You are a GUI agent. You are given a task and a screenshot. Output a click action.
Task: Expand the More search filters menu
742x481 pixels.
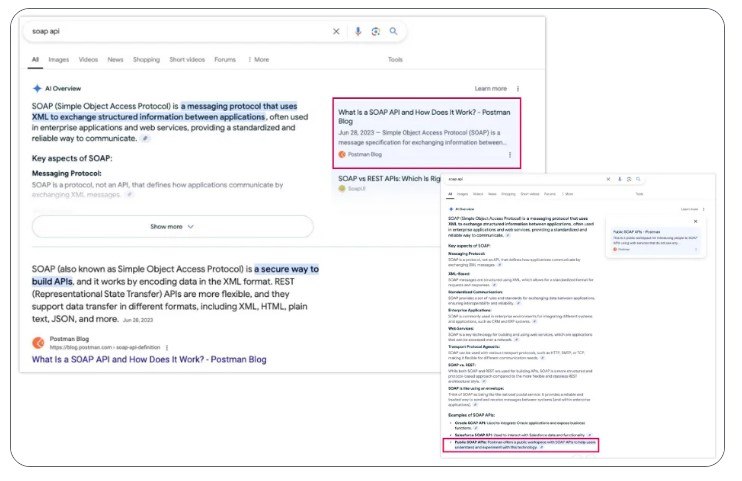point(258,60)
